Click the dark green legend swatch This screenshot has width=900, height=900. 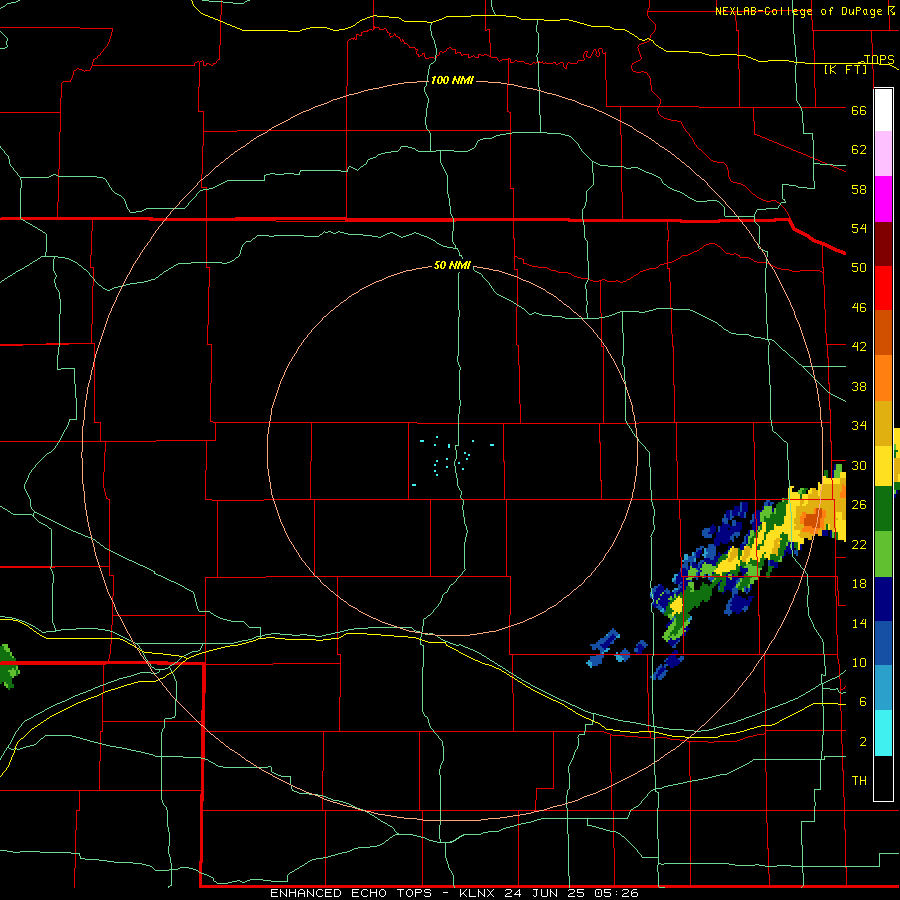point(883,509)
